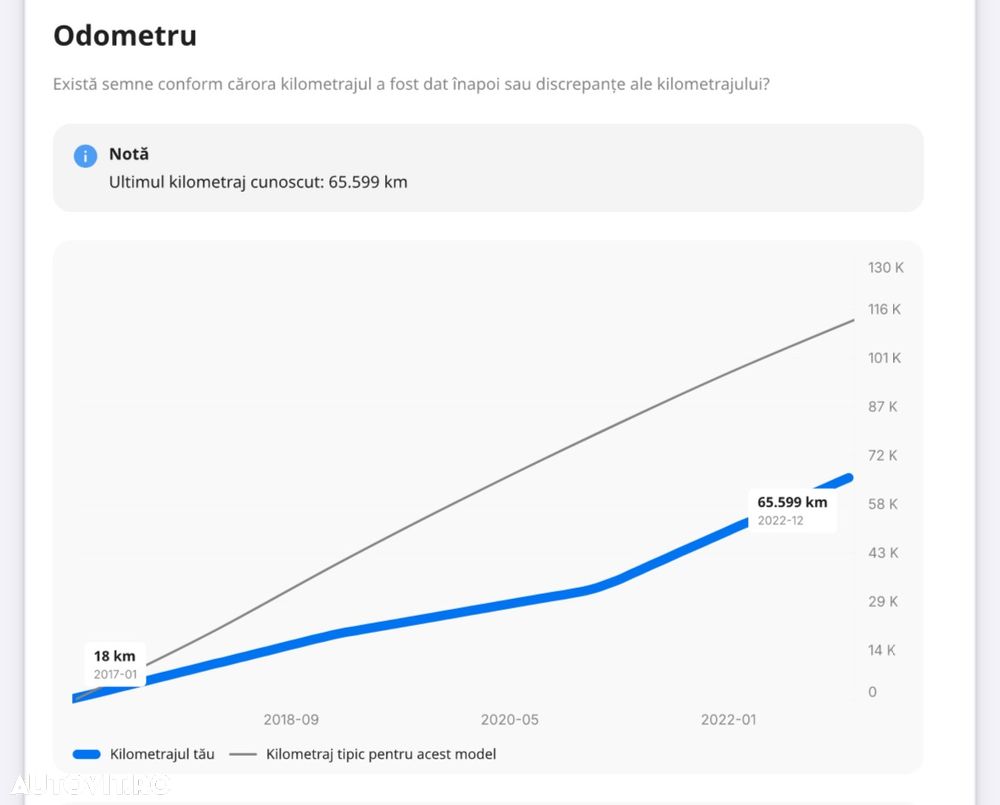
Task: Click the 72 K y-axis label
Action: coord(883,455)
